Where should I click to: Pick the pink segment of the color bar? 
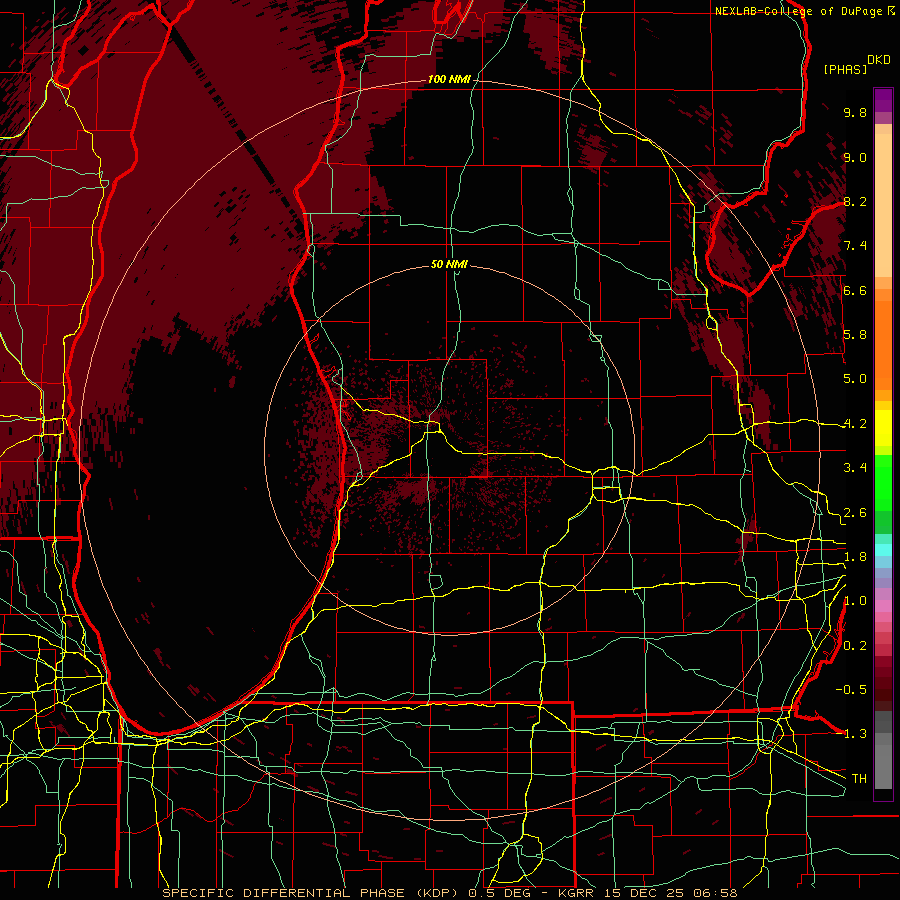point(883,606)
